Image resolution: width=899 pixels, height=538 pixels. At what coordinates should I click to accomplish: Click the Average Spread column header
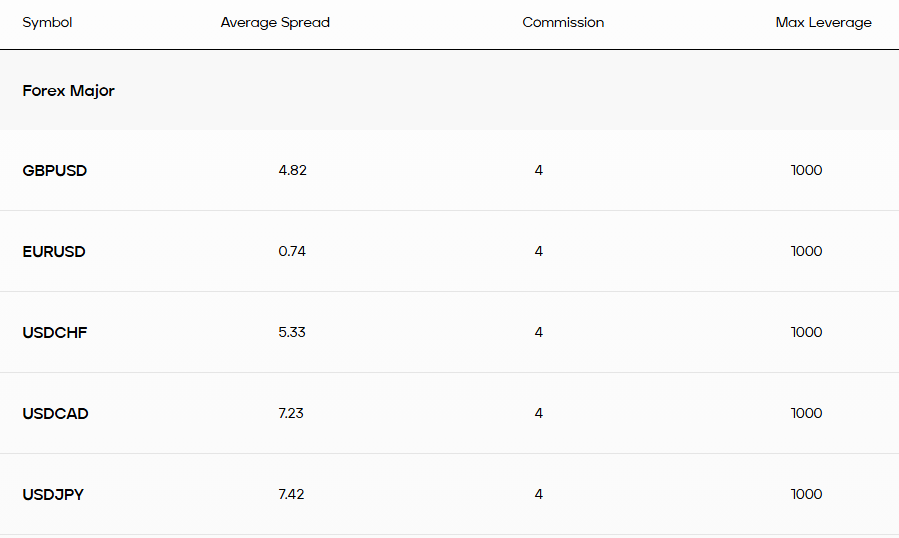pos(275,22)
